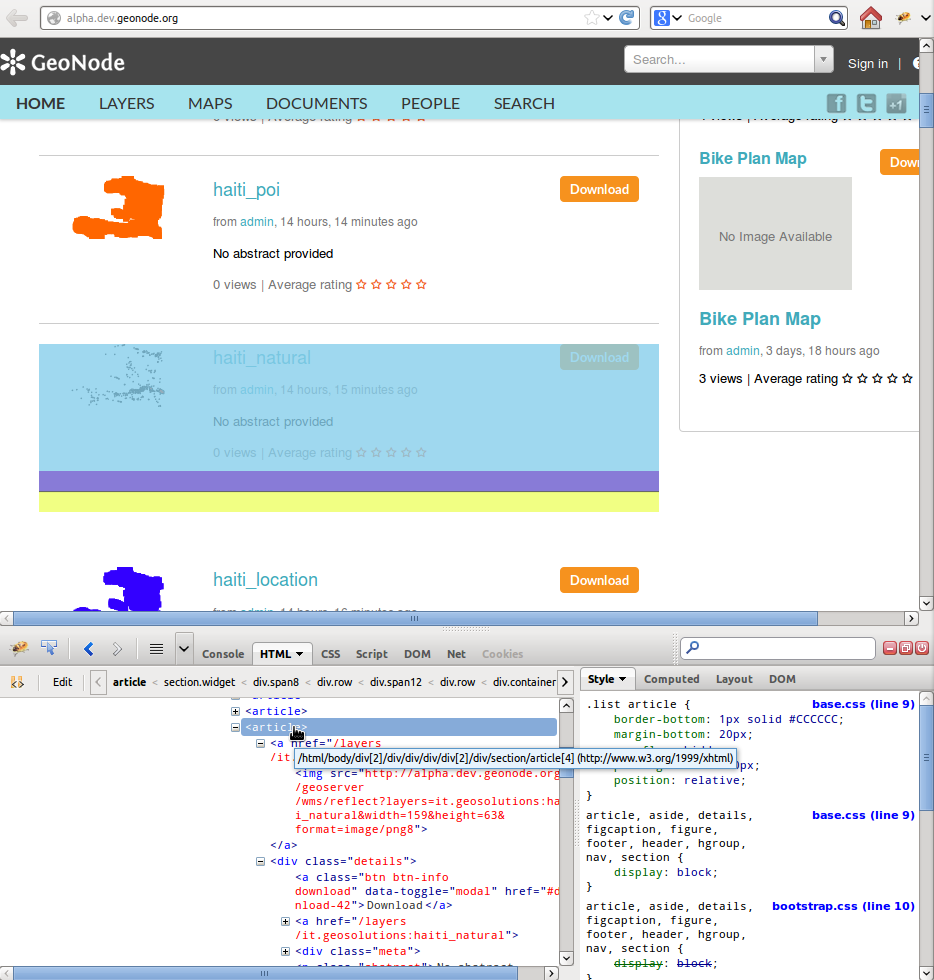Toggle Firebug command line lines icon
The width and height of the screenshot is (934, 980).
156,649
